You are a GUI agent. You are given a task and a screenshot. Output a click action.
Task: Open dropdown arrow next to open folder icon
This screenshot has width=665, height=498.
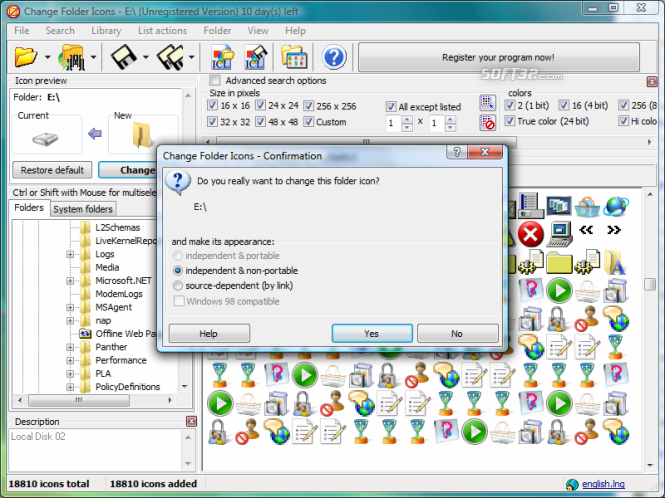(48, 57)
